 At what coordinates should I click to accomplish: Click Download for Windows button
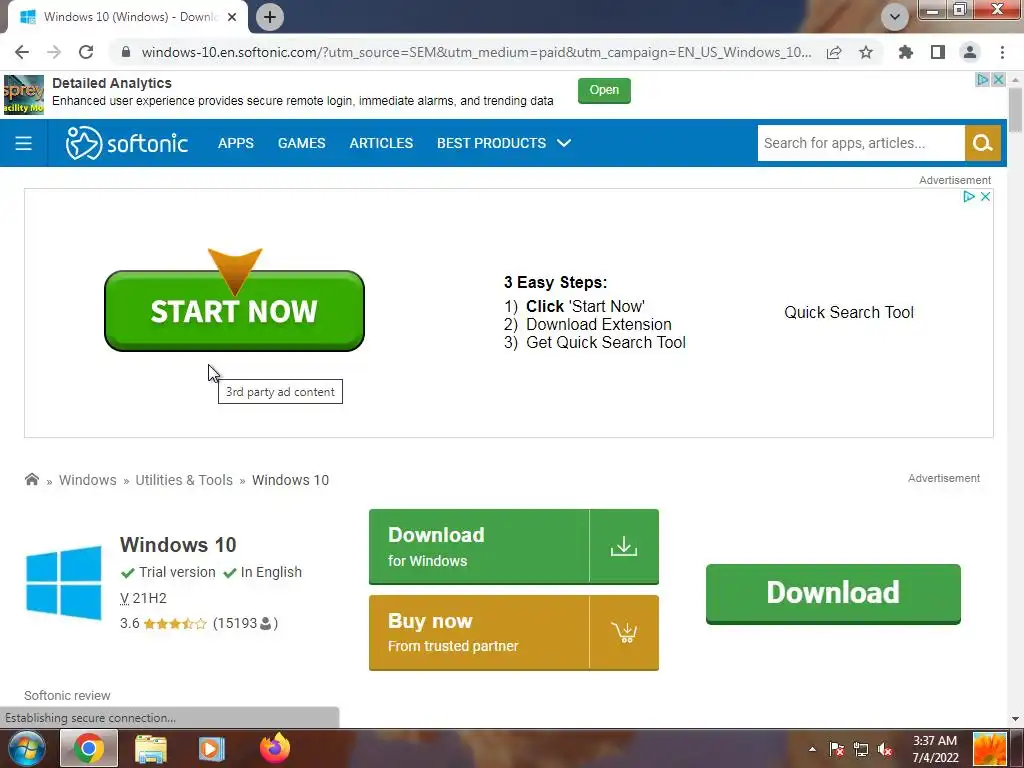click(513, 547)
